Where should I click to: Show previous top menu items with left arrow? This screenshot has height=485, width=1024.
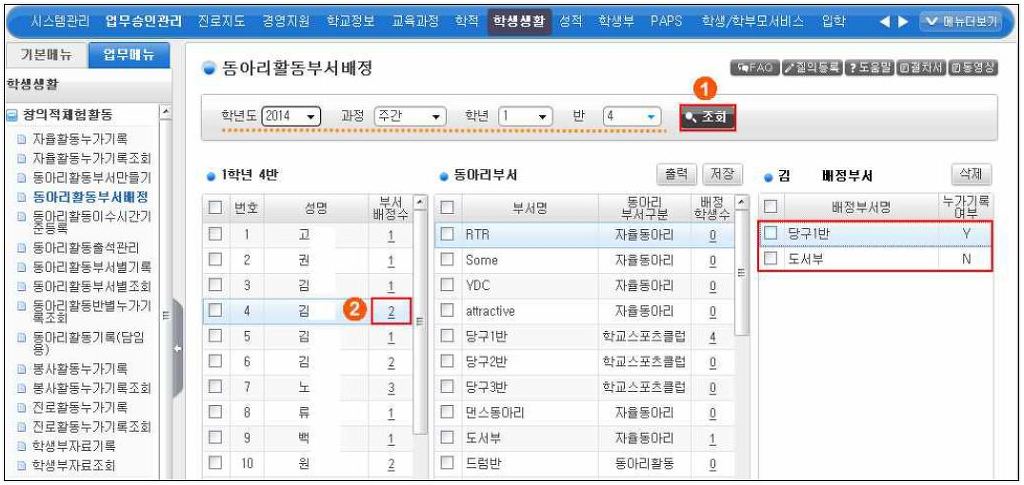point(885,22)
